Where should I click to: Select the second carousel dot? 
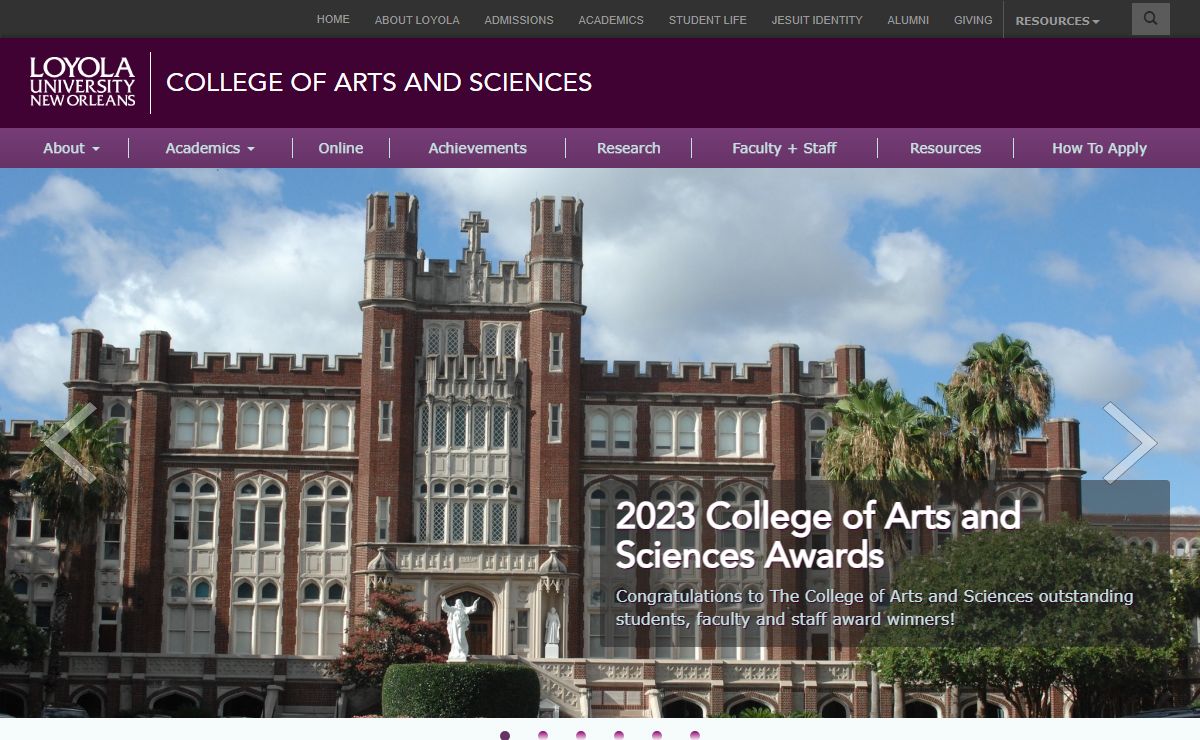[543, 735]
